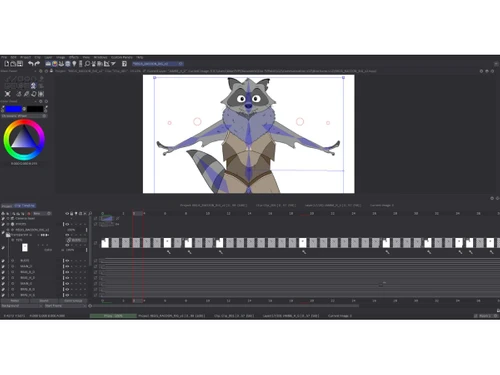Hide the MAIN_G layer
Screen dimensions: 500x375
(x=67, y=284)
